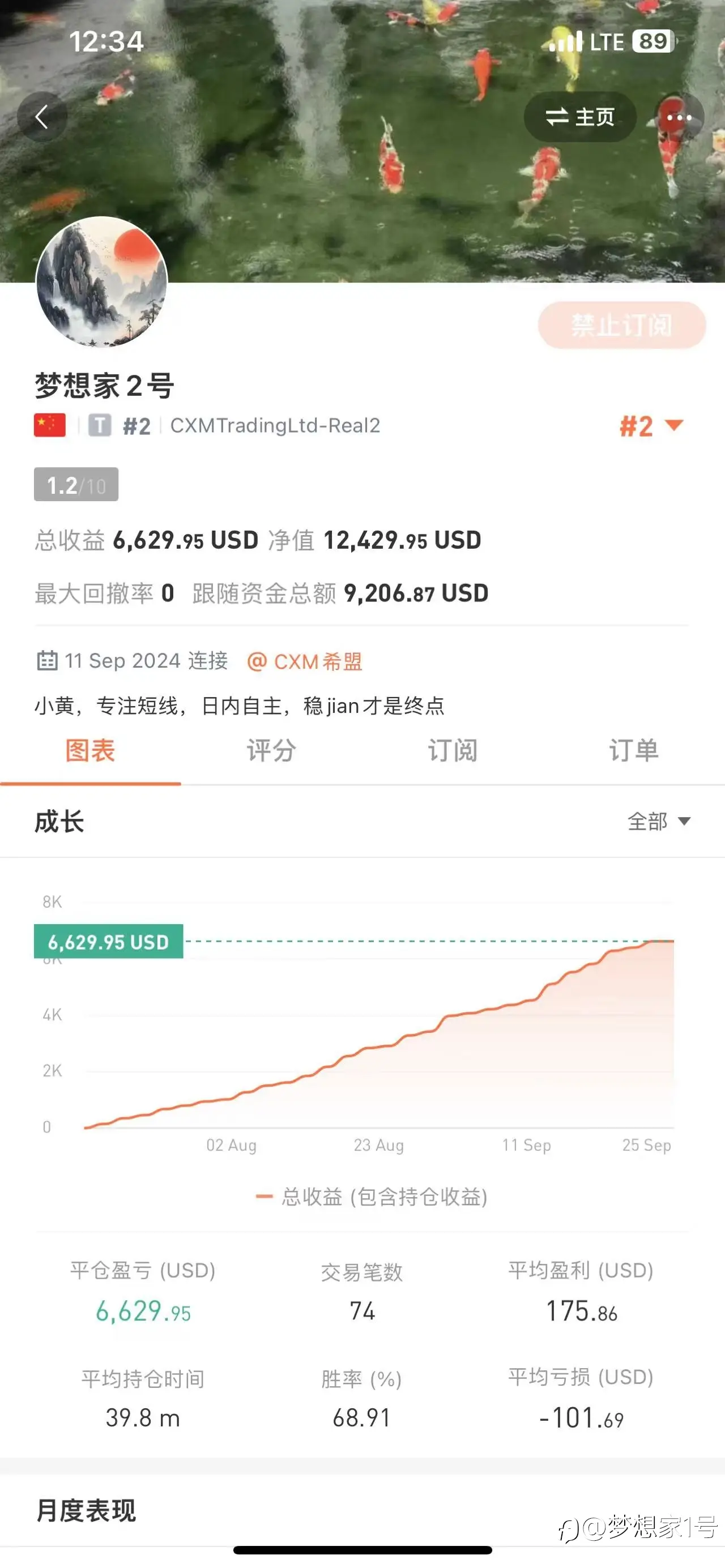Open the three-dots more options menu
The width and height of the screenshot is (725, 1568).
[x=679, y=117]
